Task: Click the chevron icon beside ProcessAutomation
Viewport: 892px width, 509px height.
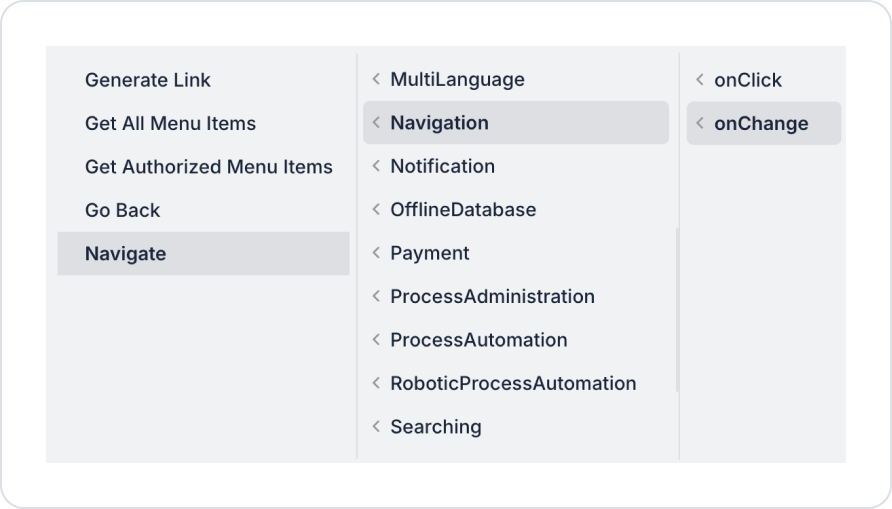Action: pos(376,340)
